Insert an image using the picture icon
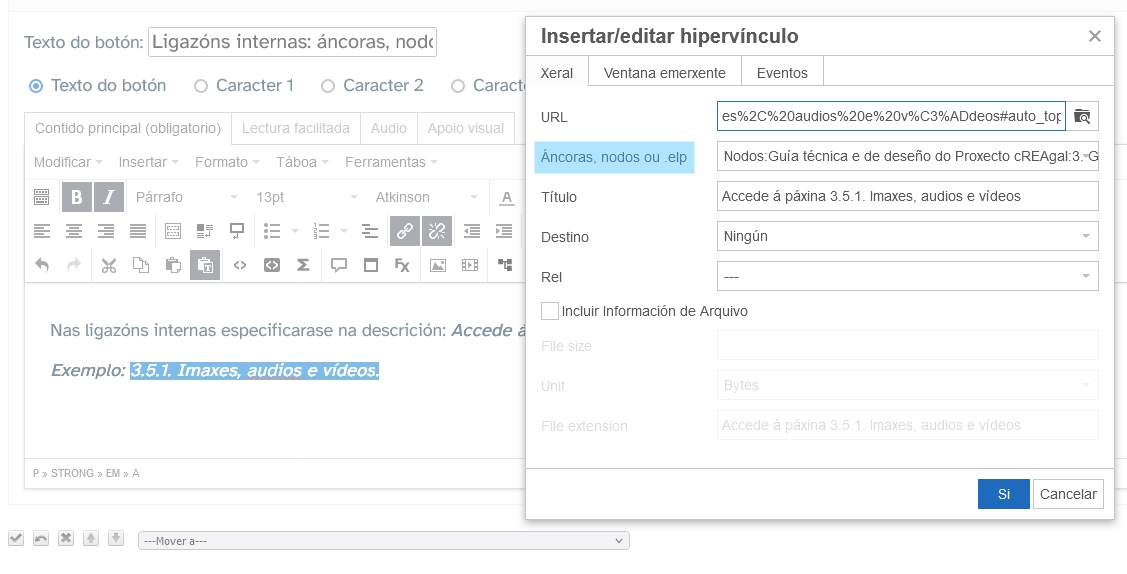 pyautogui.click(x=437, y=265)
